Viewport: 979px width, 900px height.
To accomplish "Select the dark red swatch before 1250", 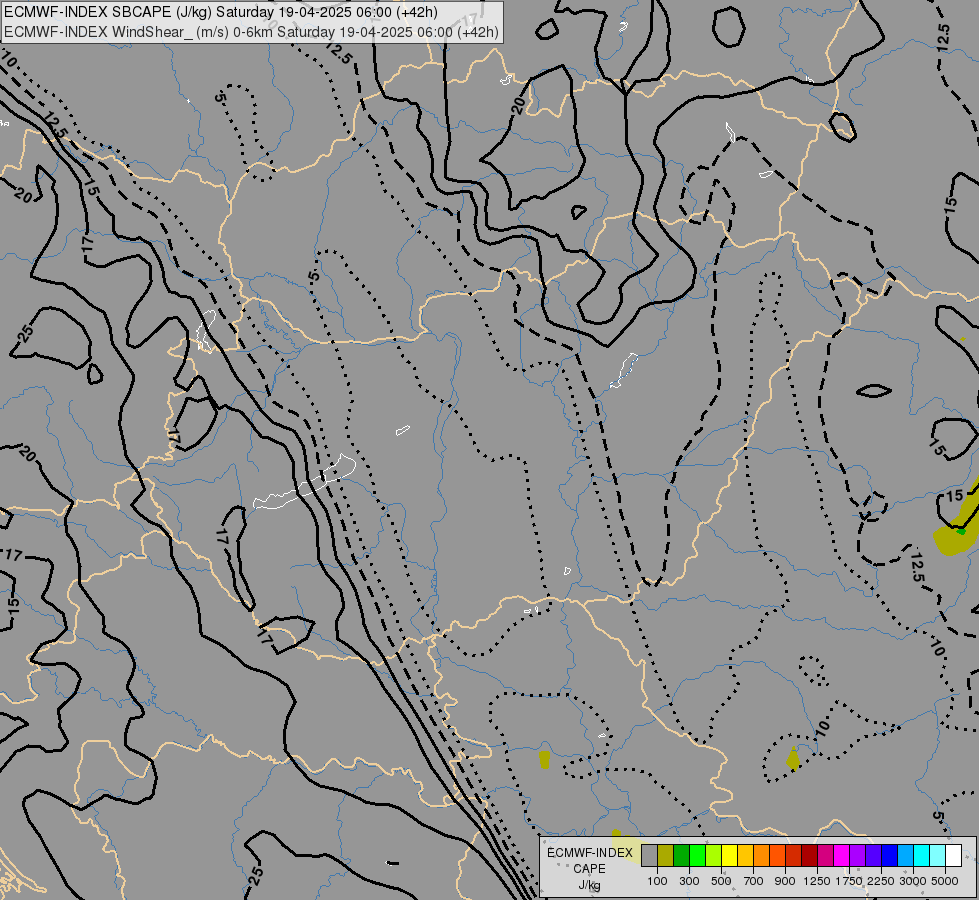I will (809, 856).
